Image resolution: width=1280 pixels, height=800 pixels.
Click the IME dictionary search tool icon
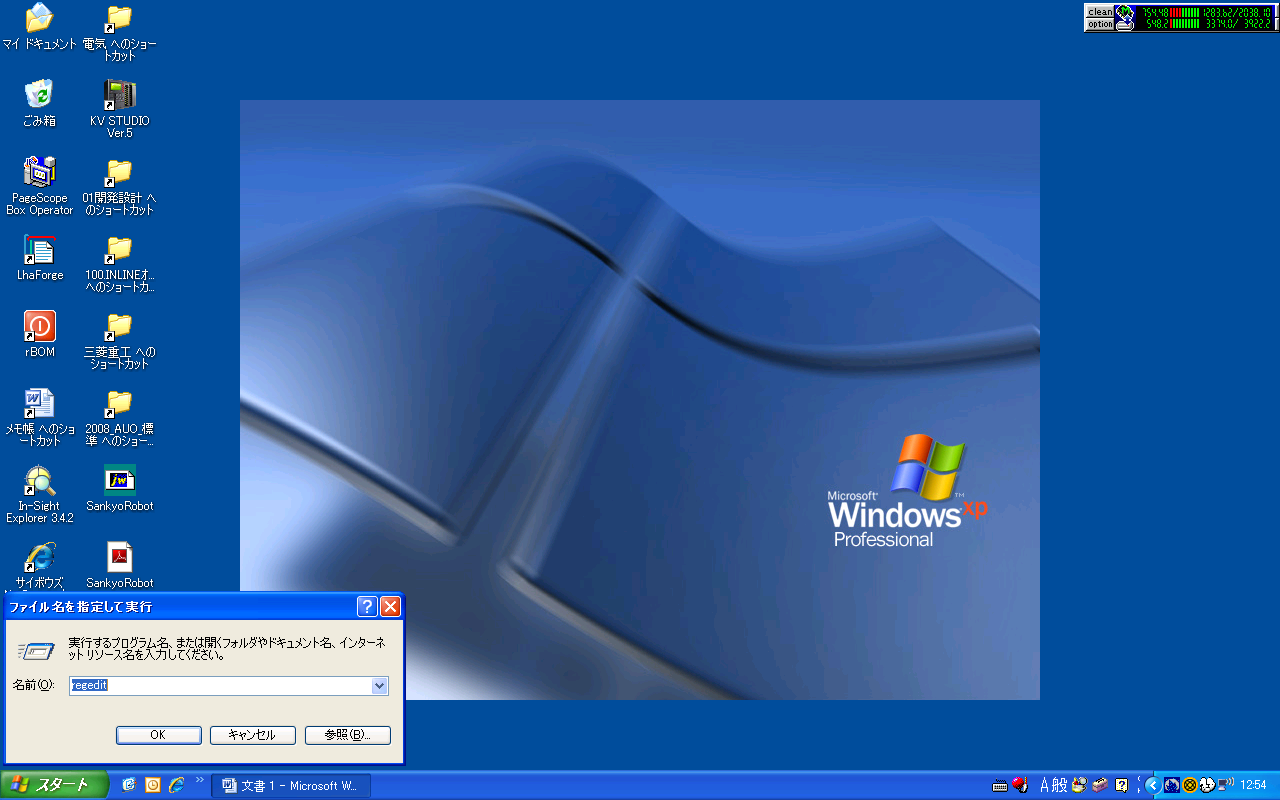(1079, 786)
